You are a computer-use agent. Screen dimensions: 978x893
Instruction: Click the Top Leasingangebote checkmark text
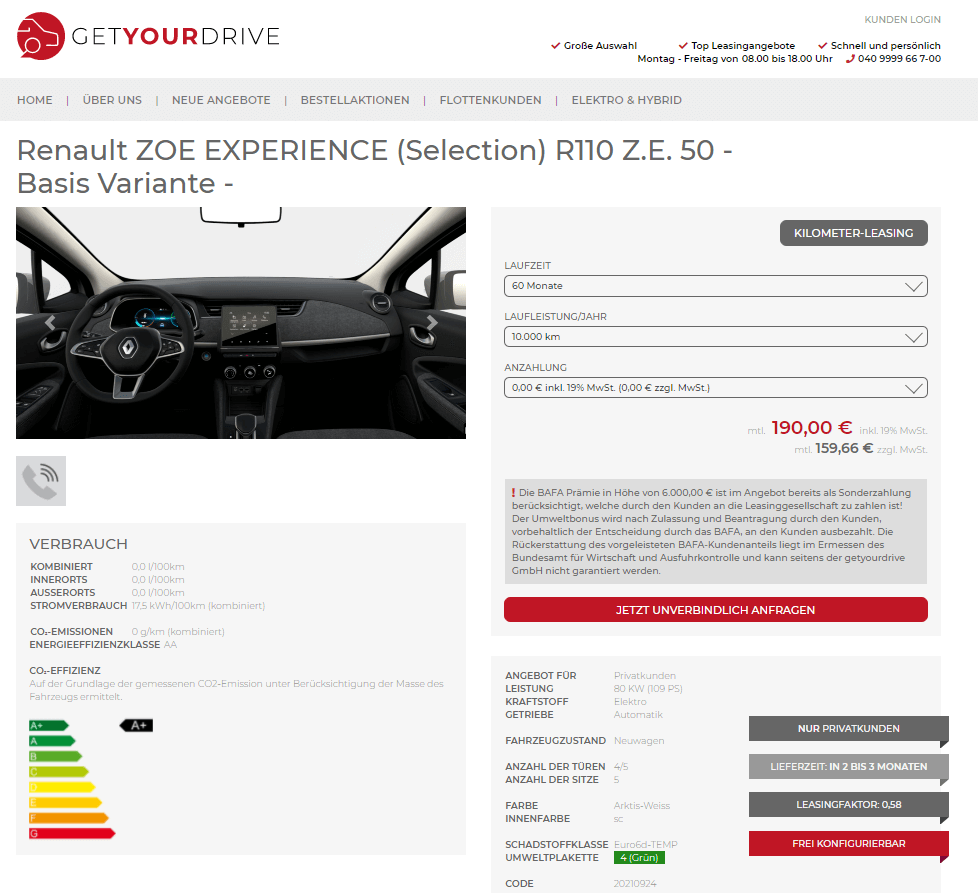click(x=737, y=46)
